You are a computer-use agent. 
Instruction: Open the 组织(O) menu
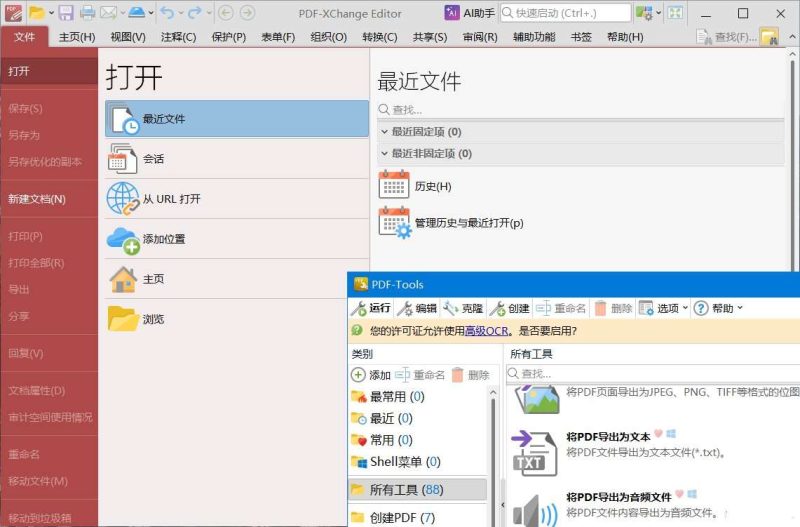click(x=329, y=37)
